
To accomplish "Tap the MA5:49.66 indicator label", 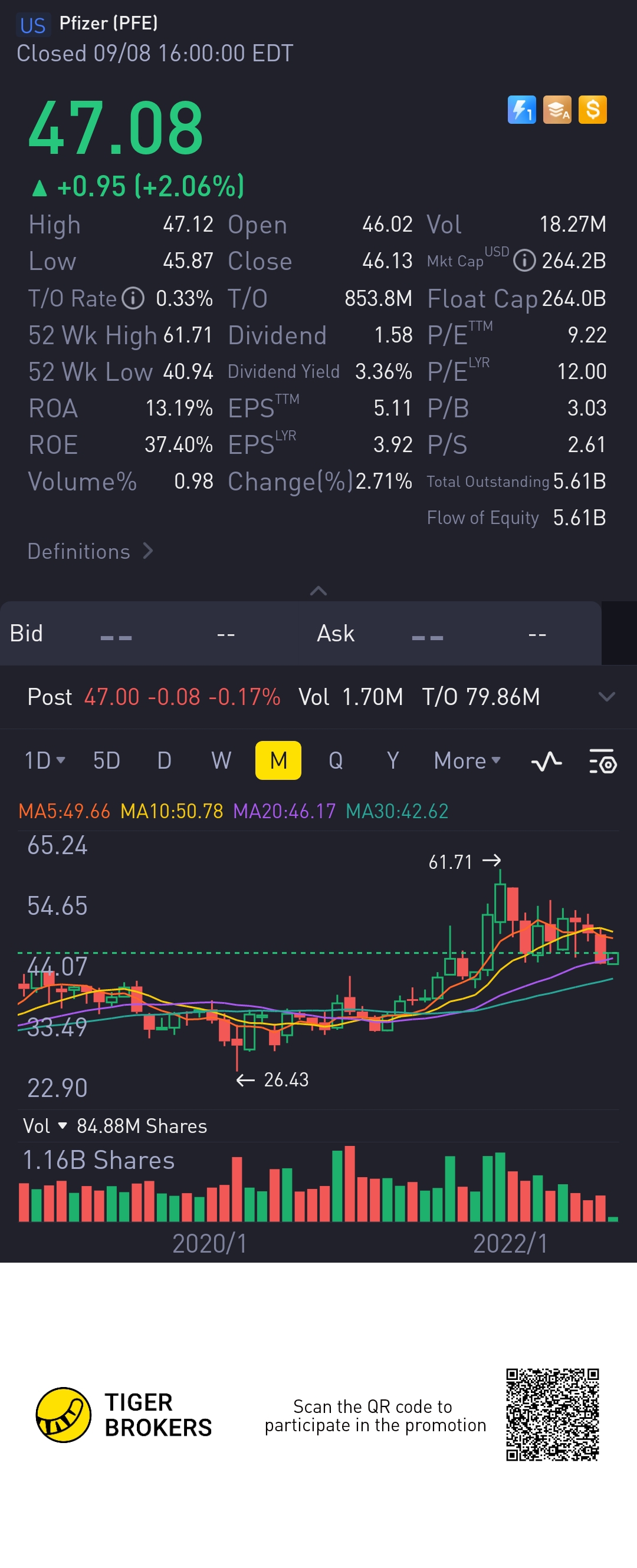I will pos(64,811).
